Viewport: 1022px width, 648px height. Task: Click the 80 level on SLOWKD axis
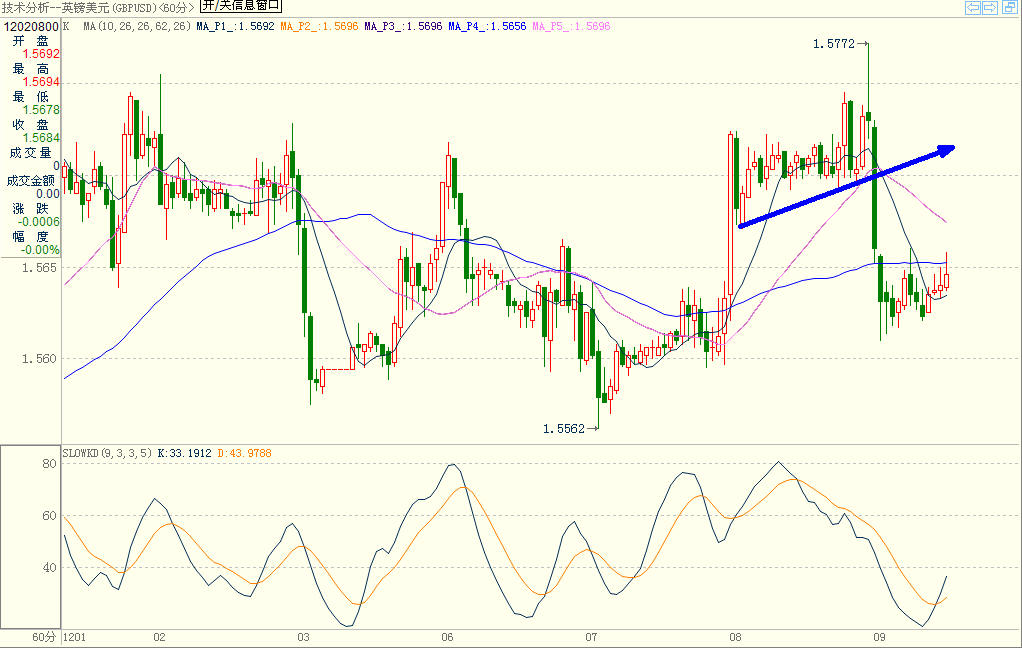50,464
